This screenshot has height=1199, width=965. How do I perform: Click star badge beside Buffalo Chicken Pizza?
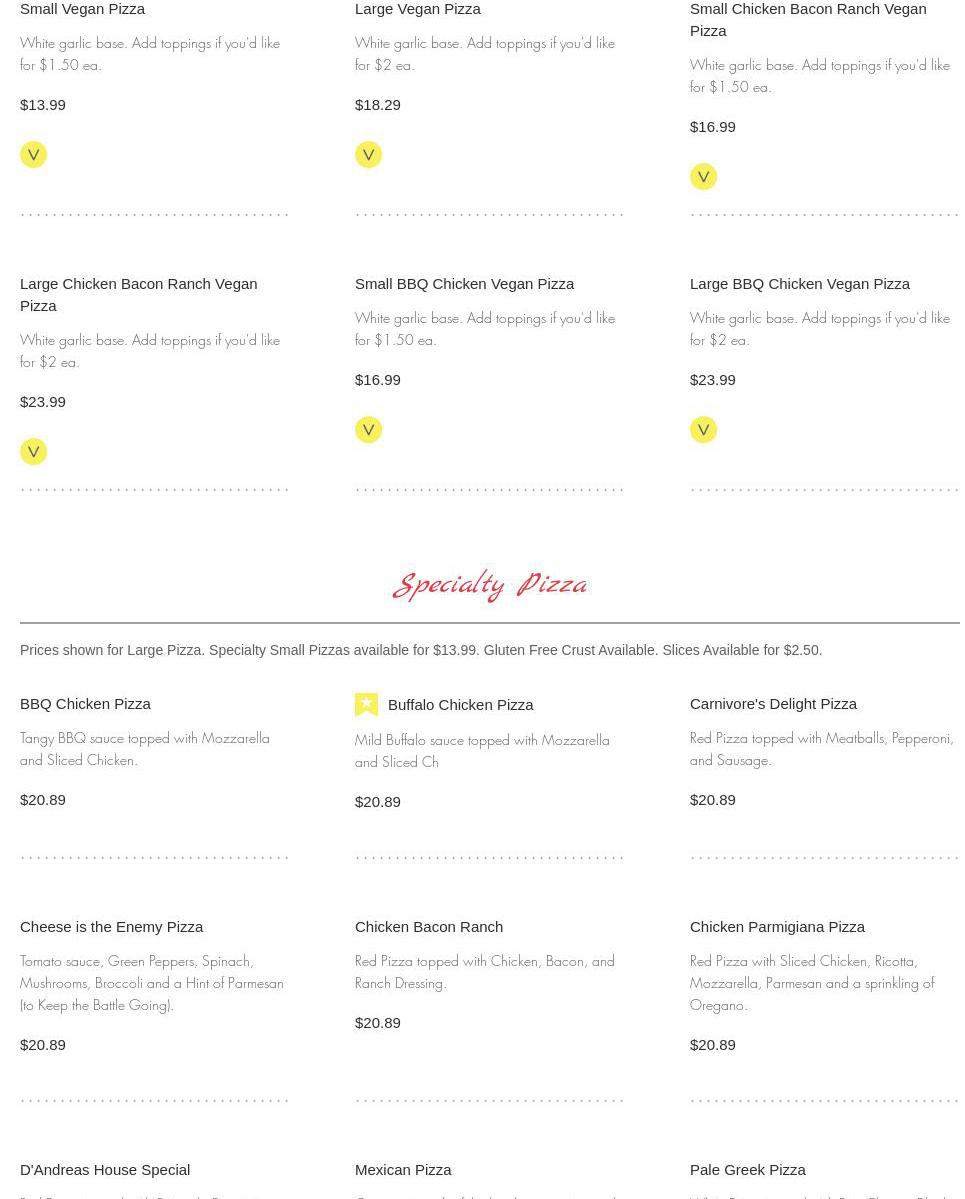(x=366, y=704)
